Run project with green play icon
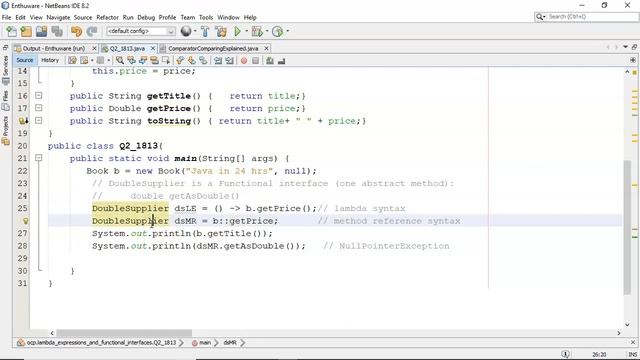The image size is (640, 360). pyautogui.click(x=237, y=31)
